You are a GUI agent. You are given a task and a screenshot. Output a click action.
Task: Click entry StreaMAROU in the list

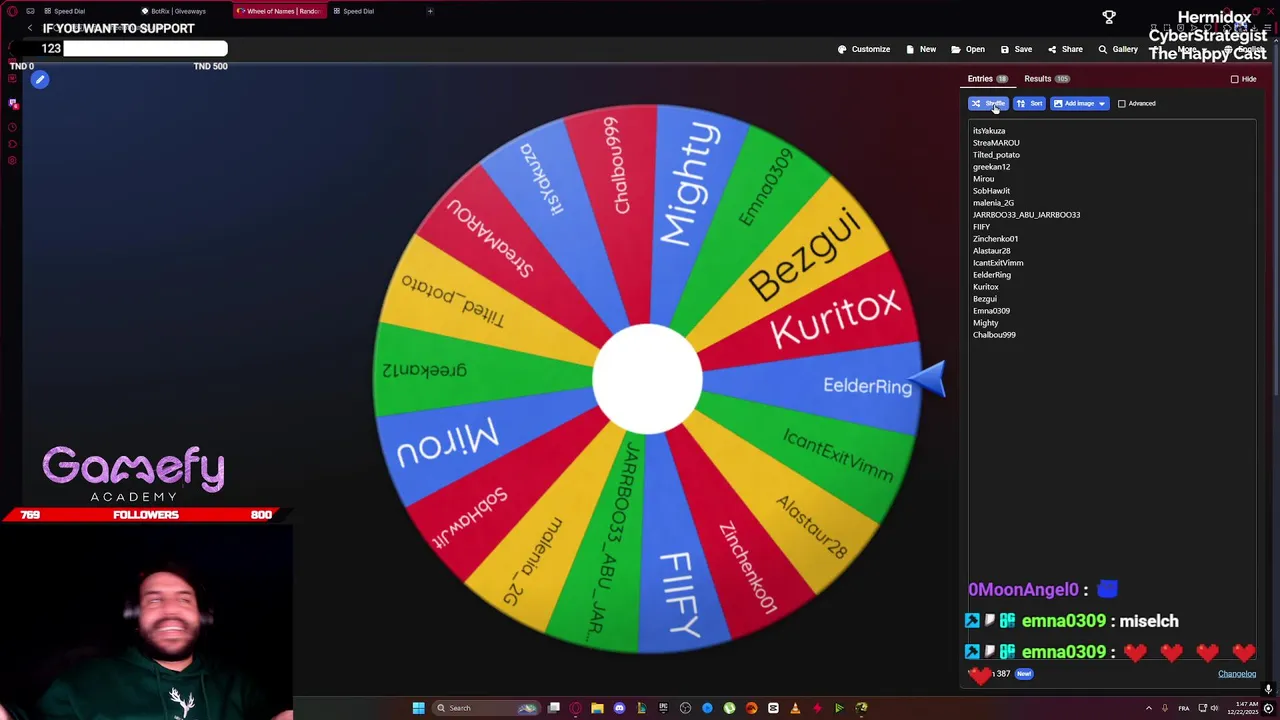(x=996, y=143)
